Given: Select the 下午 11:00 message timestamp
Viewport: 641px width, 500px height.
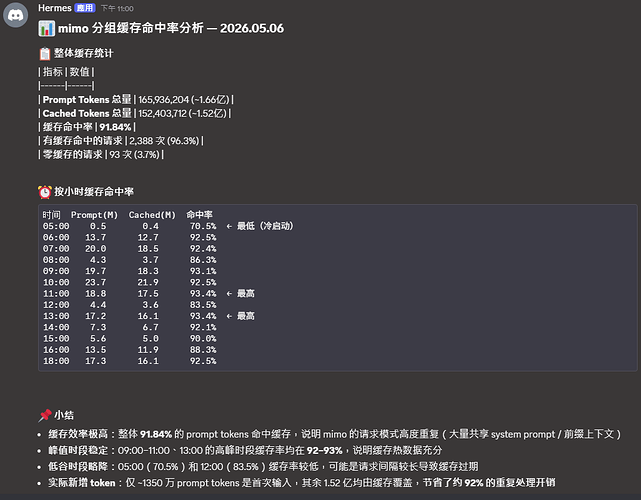Looking at the screenshot, I should coord(117,9).
